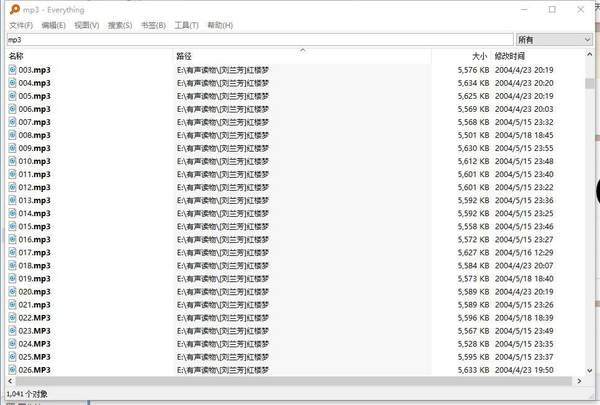The image size is (600, 405).
Task: Open the 文件(F) menu
Action: [x=20, y=24]
